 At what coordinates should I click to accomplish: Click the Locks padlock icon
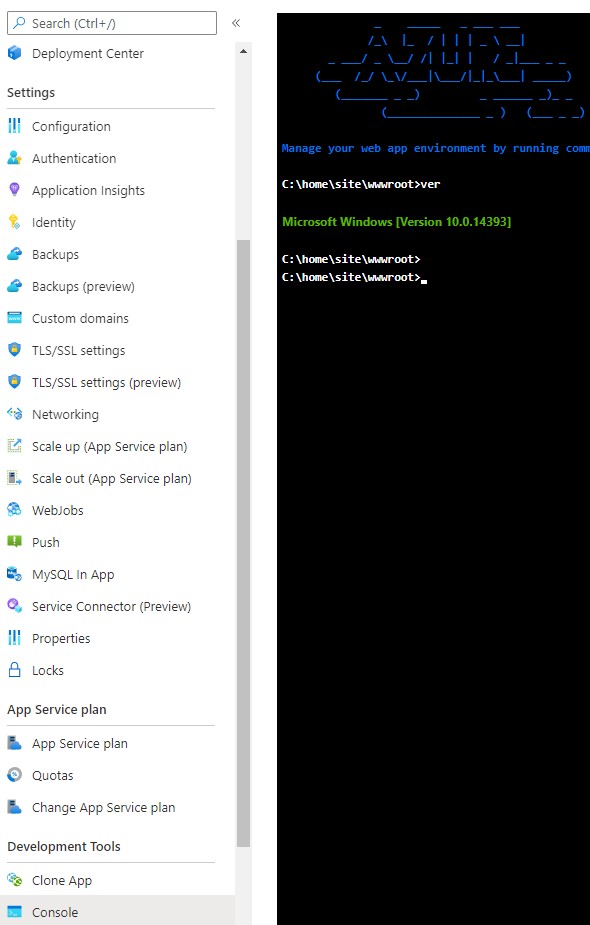pyautogui.click(x=14, y=670)
